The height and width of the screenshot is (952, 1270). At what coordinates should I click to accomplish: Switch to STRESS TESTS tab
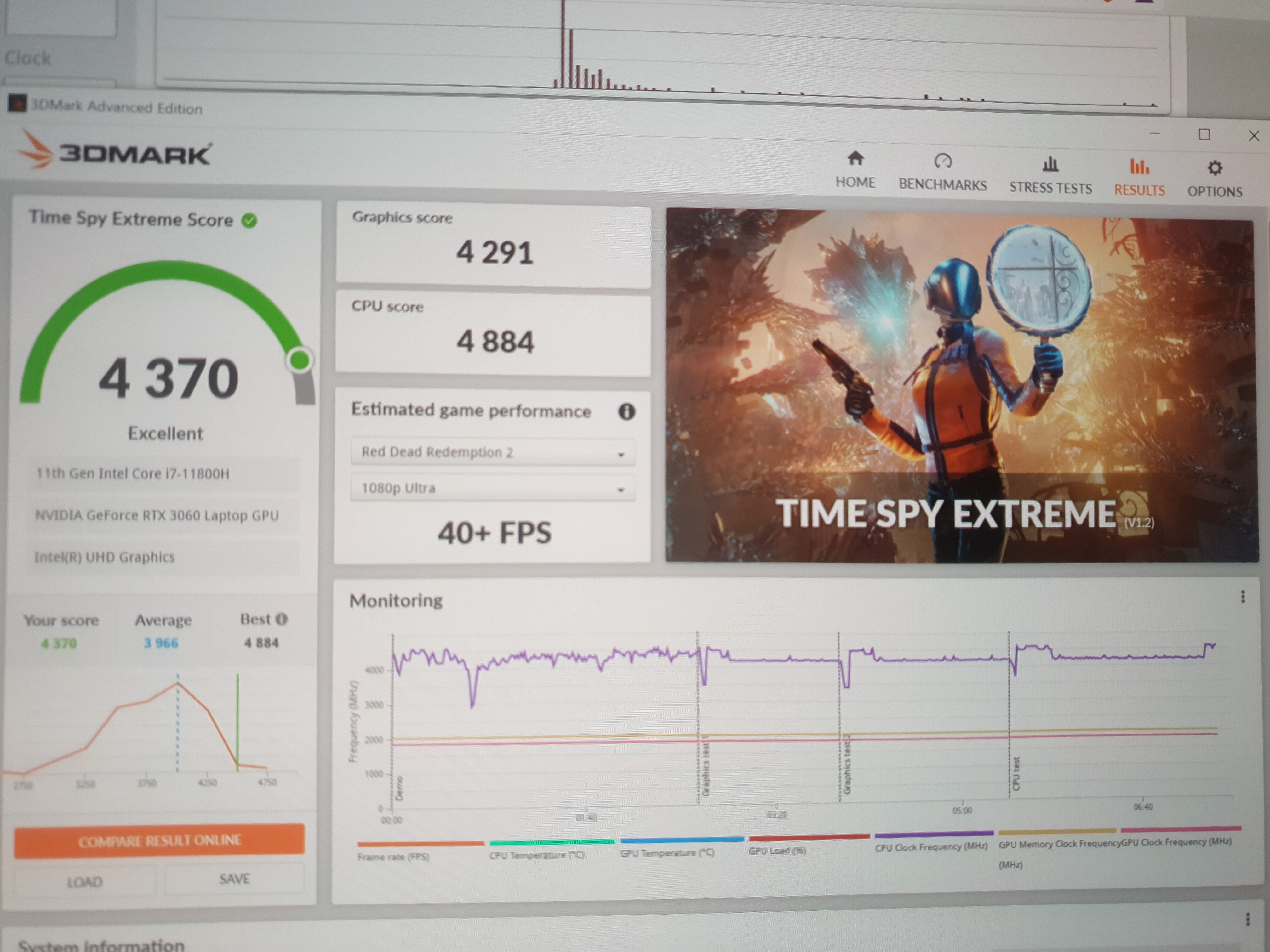(x=1051, y=175)
